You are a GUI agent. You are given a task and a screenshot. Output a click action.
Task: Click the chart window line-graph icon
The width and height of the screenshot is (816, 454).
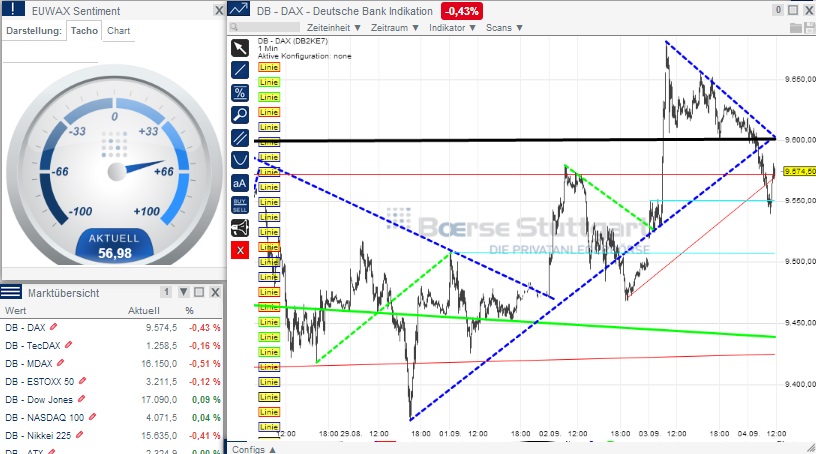pos(239,9)
